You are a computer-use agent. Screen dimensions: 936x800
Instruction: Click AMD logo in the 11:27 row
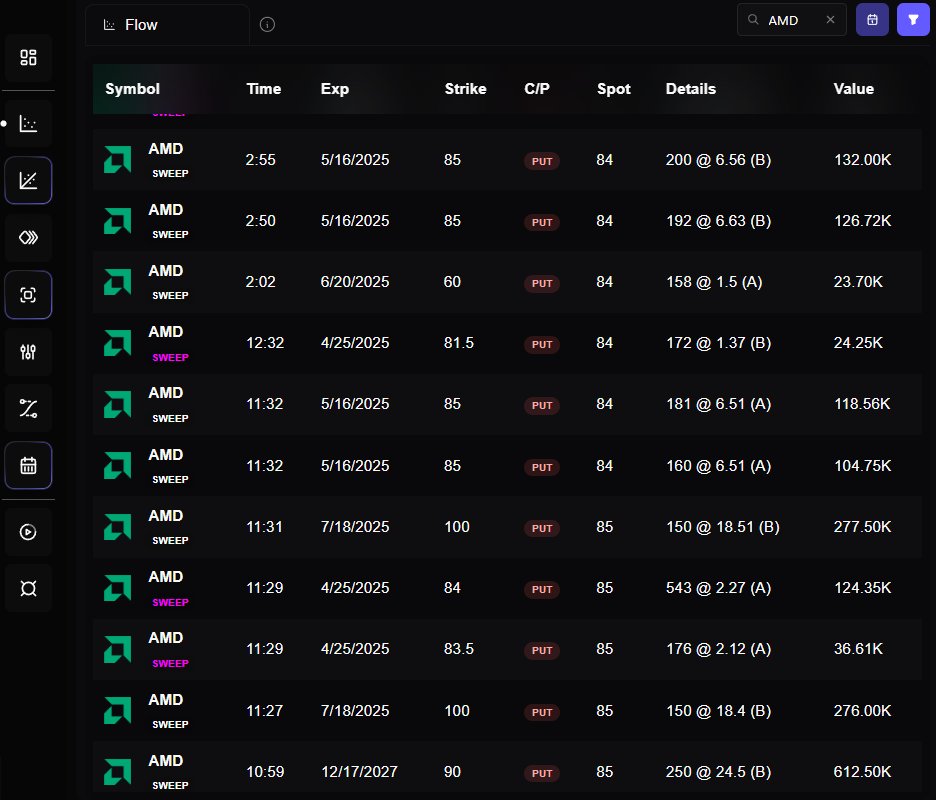pyautogui.click(x=118, y=710)
